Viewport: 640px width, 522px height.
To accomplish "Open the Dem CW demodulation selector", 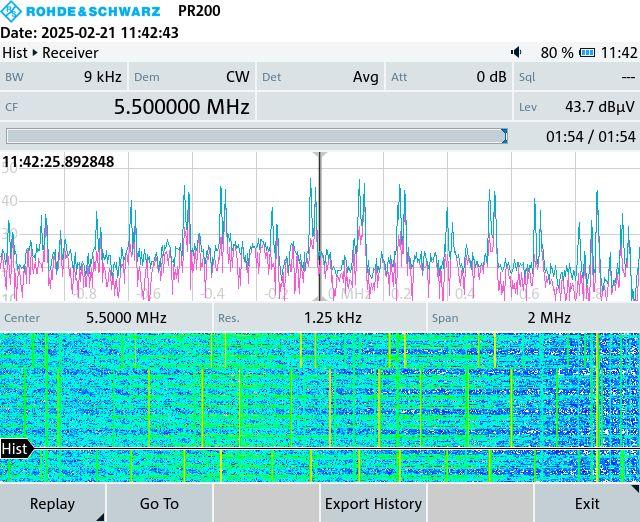I will pyautogui.click(x=191, y=77).
